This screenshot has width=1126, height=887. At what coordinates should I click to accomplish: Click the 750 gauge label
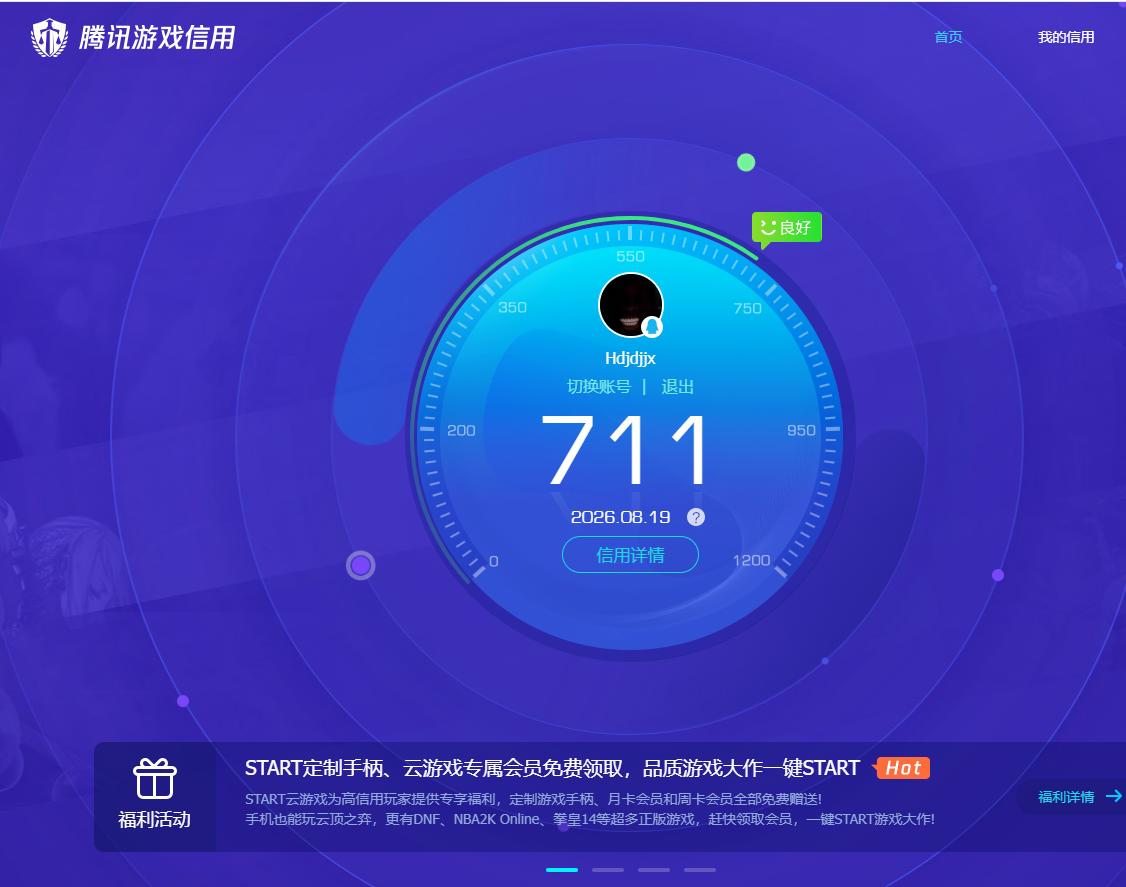click(748, 308)
